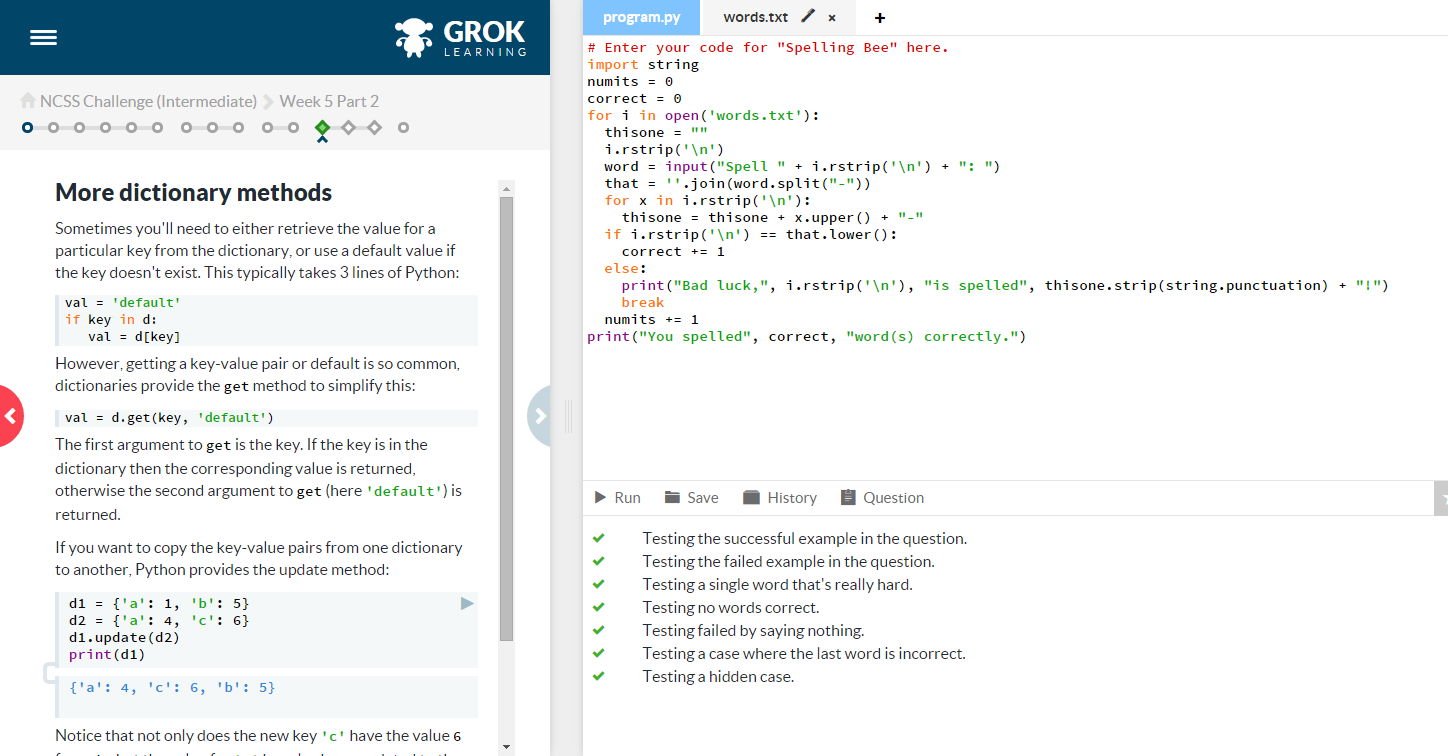Click the Question label
This screenshot has width=1448, height=756.
coord(893,498)
